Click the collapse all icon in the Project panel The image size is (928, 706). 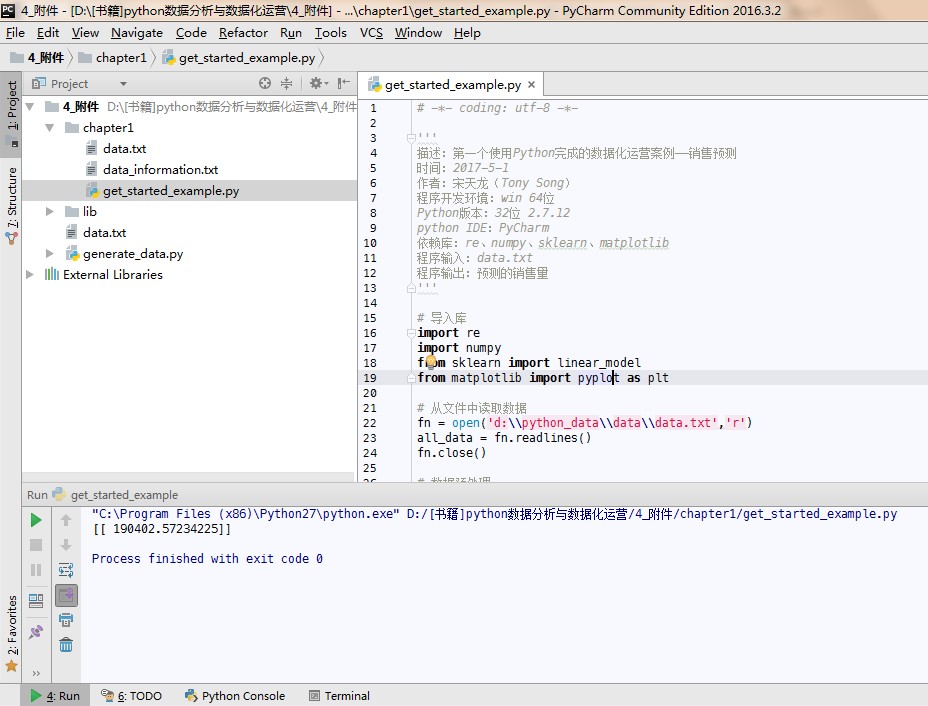pyautogui.click(x=286, y=83)
